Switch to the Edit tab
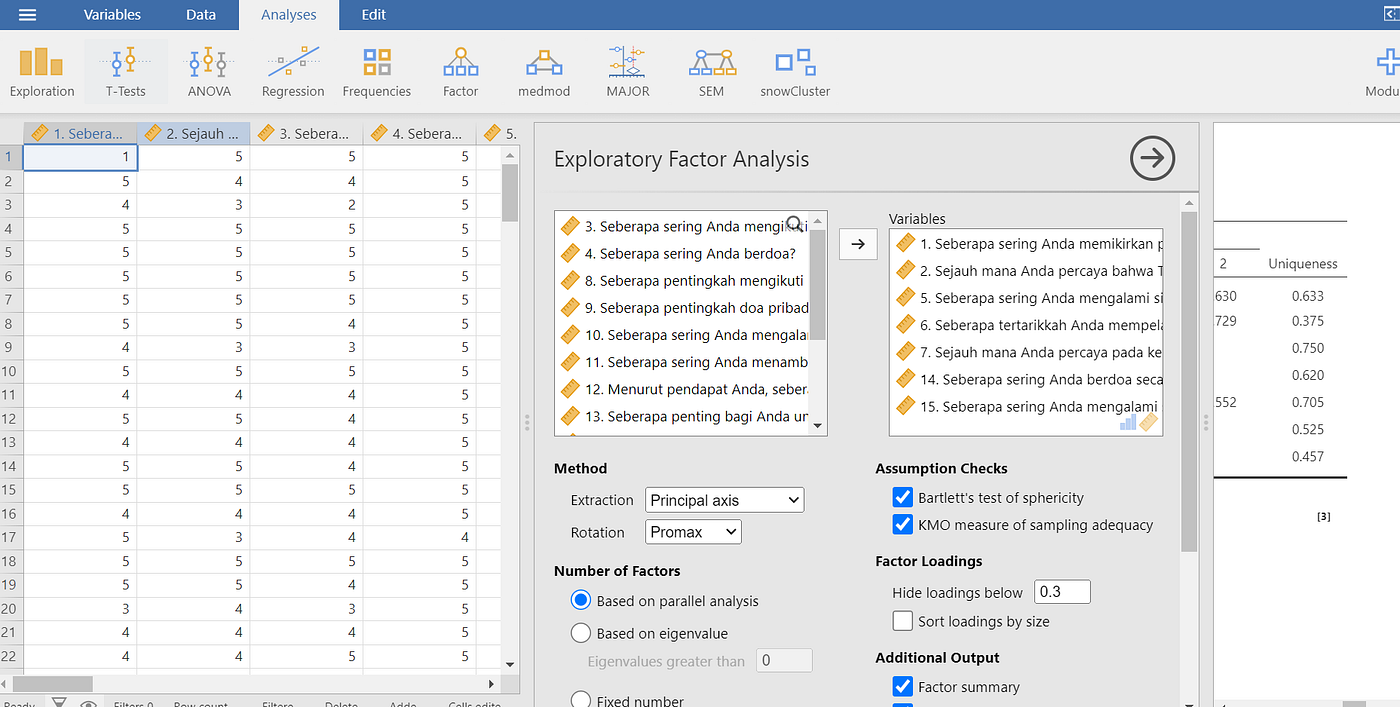This screenshot has width=1400, height=707. (373, 14)
